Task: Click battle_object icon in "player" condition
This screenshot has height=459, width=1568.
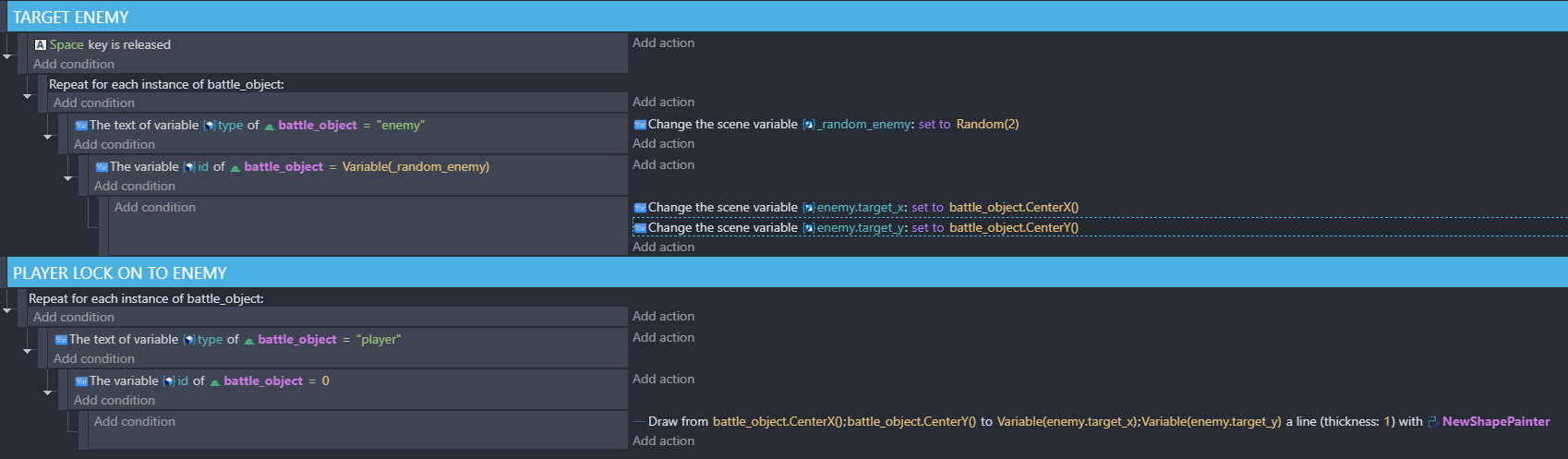Action: point(249,340)
